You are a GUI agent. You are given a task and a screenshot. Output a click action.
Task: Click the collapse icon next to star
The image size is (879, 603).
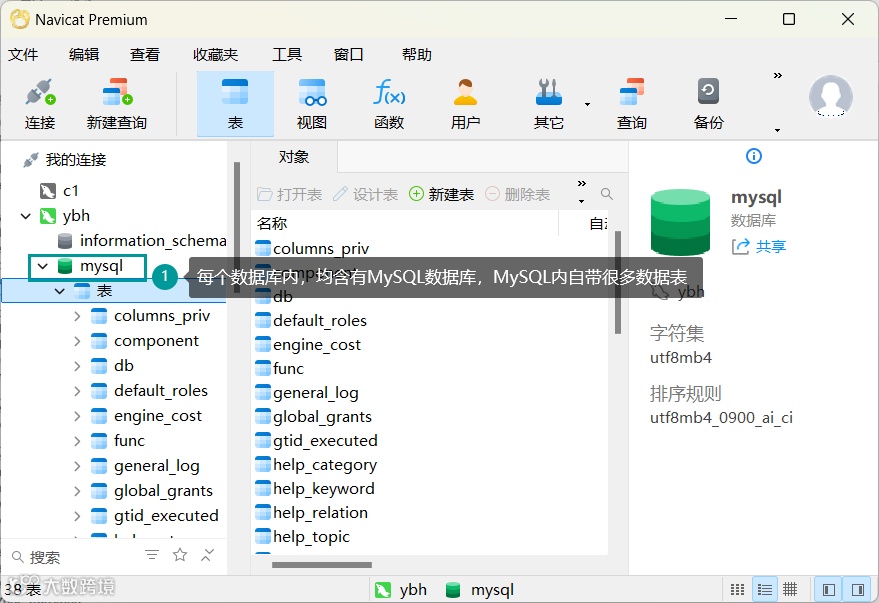point(207,555)
